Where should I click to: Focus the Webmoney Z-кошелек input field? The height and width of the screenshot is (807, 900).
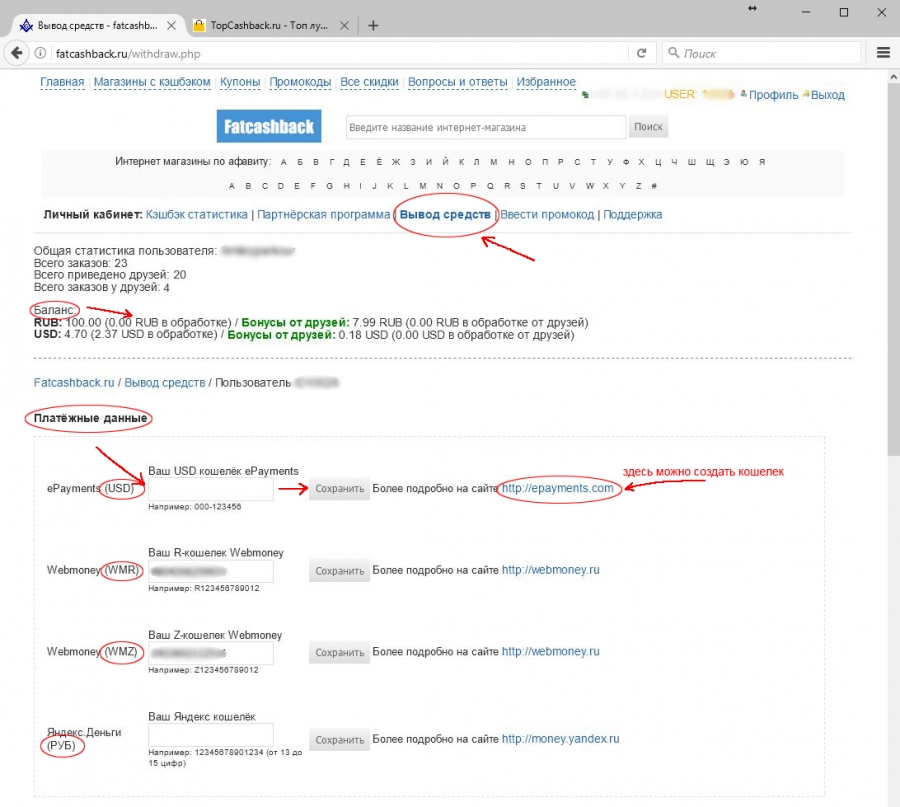(x=211, y=653)
